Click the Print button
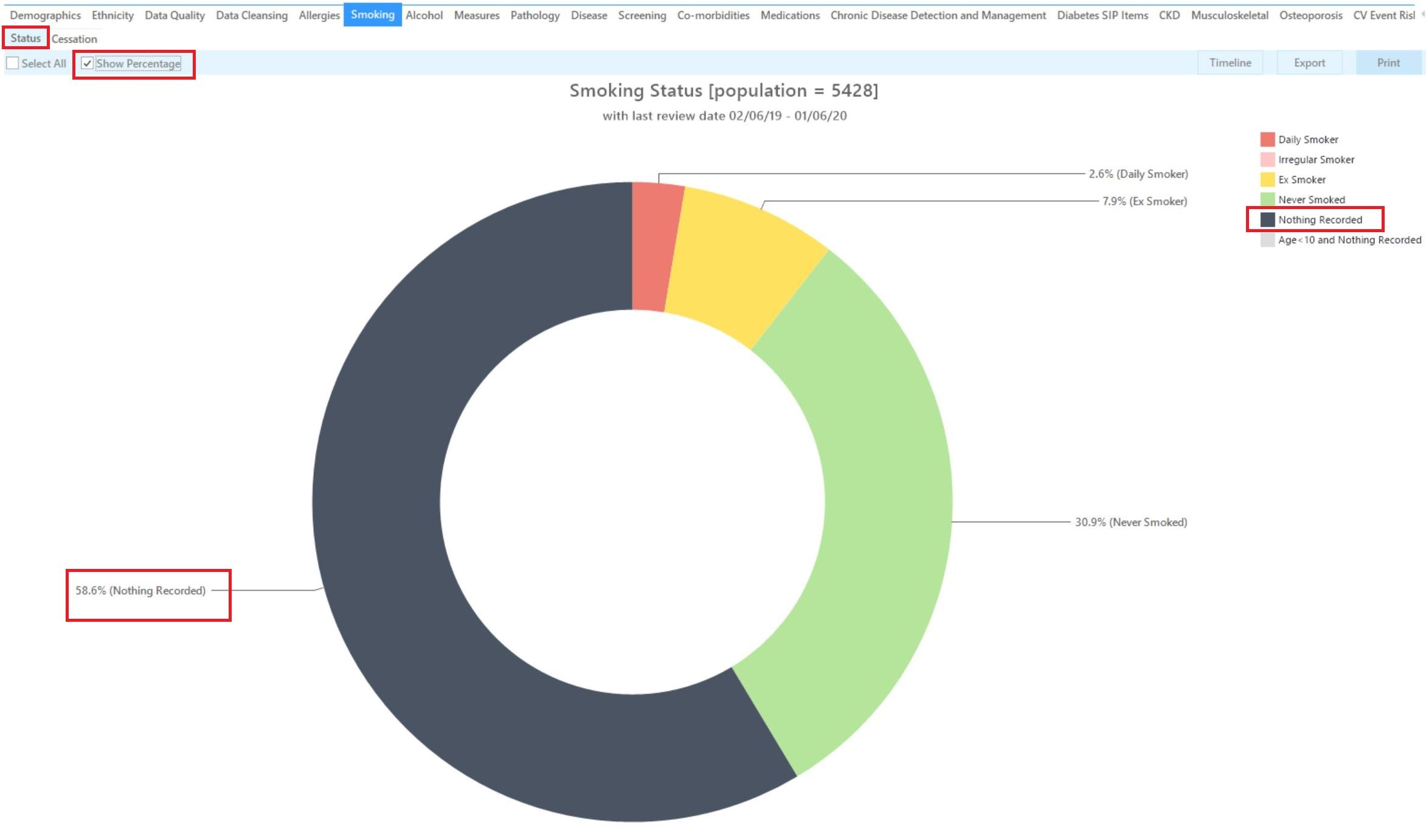 pos(1388,63)
